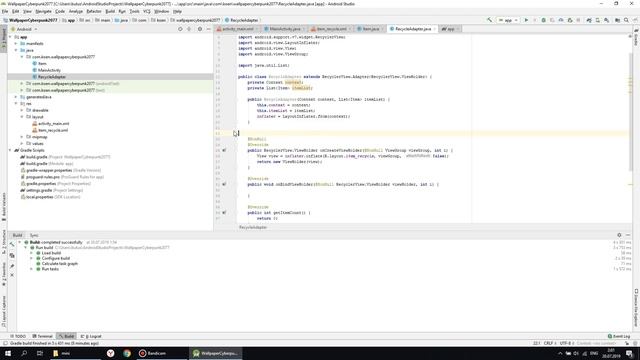Click Build panel restore layout icon
This screenshot has height=360, width=640.
pyautogui.click(x=12, y=256)
